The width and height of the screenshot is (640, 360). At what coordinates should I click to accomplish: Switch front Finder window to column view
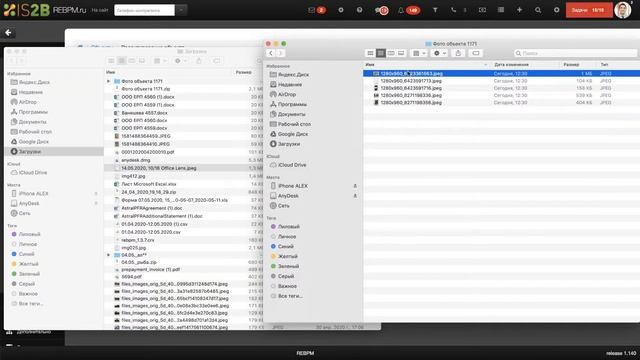[x=391, y=53]
